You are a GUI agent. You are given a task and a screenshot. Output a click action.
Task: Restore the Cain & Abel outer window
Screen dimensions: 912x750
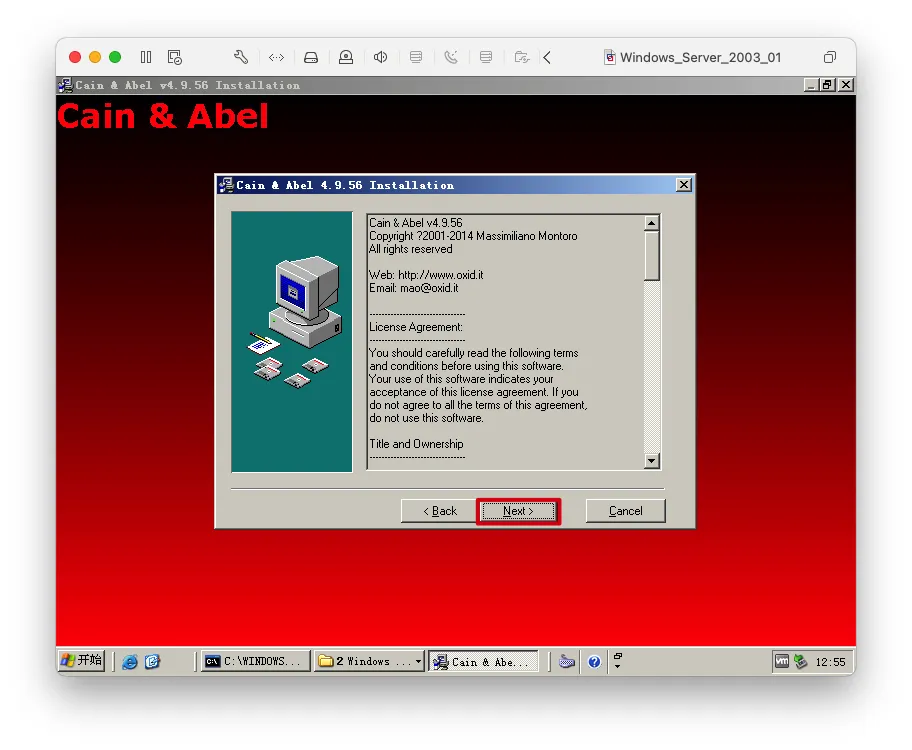pos(826,85)
